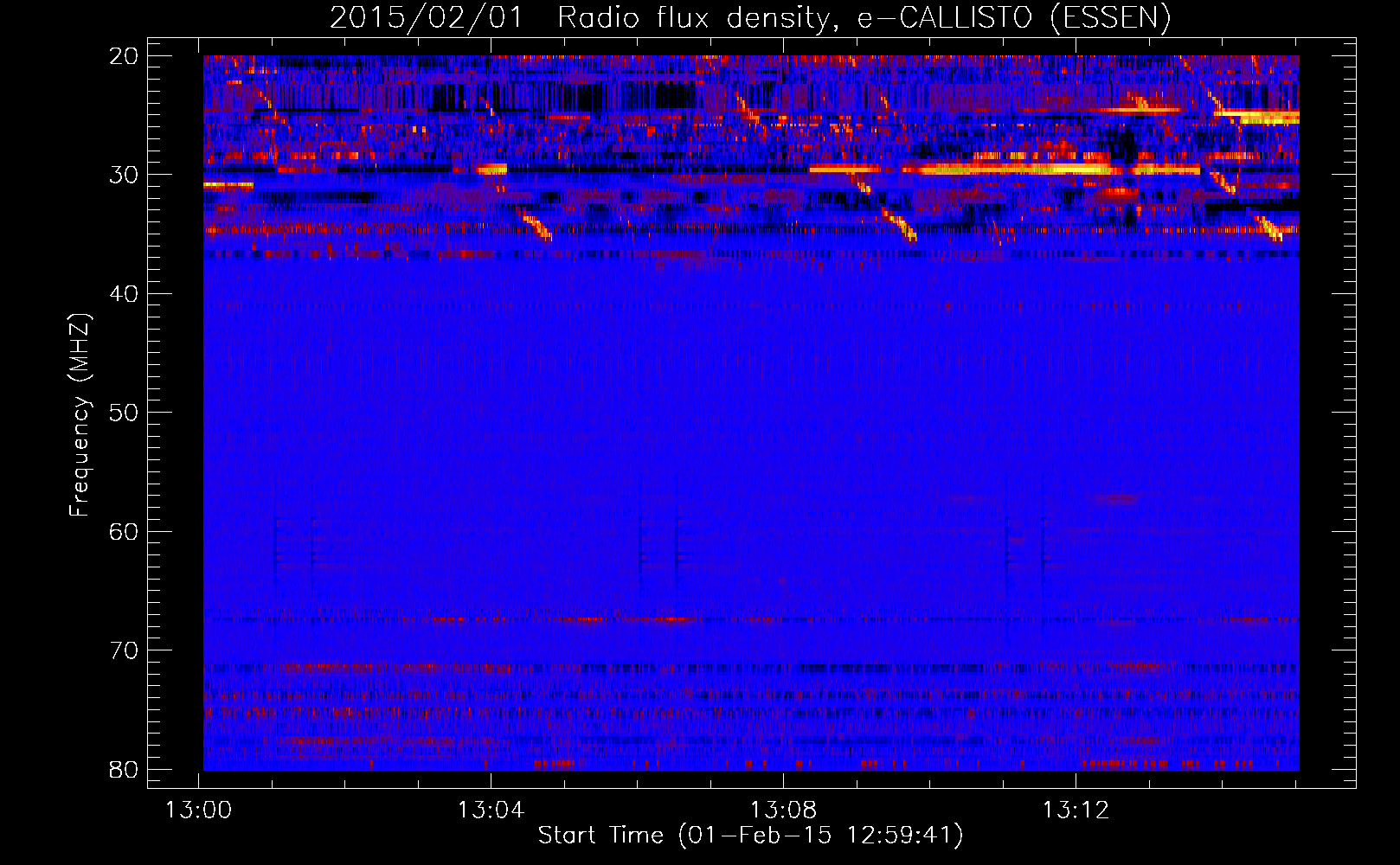Image resolution: width=1400 pixels, height=865 pixels.
Task: Click the 80 frequency tick label
Action: [124, 770]
